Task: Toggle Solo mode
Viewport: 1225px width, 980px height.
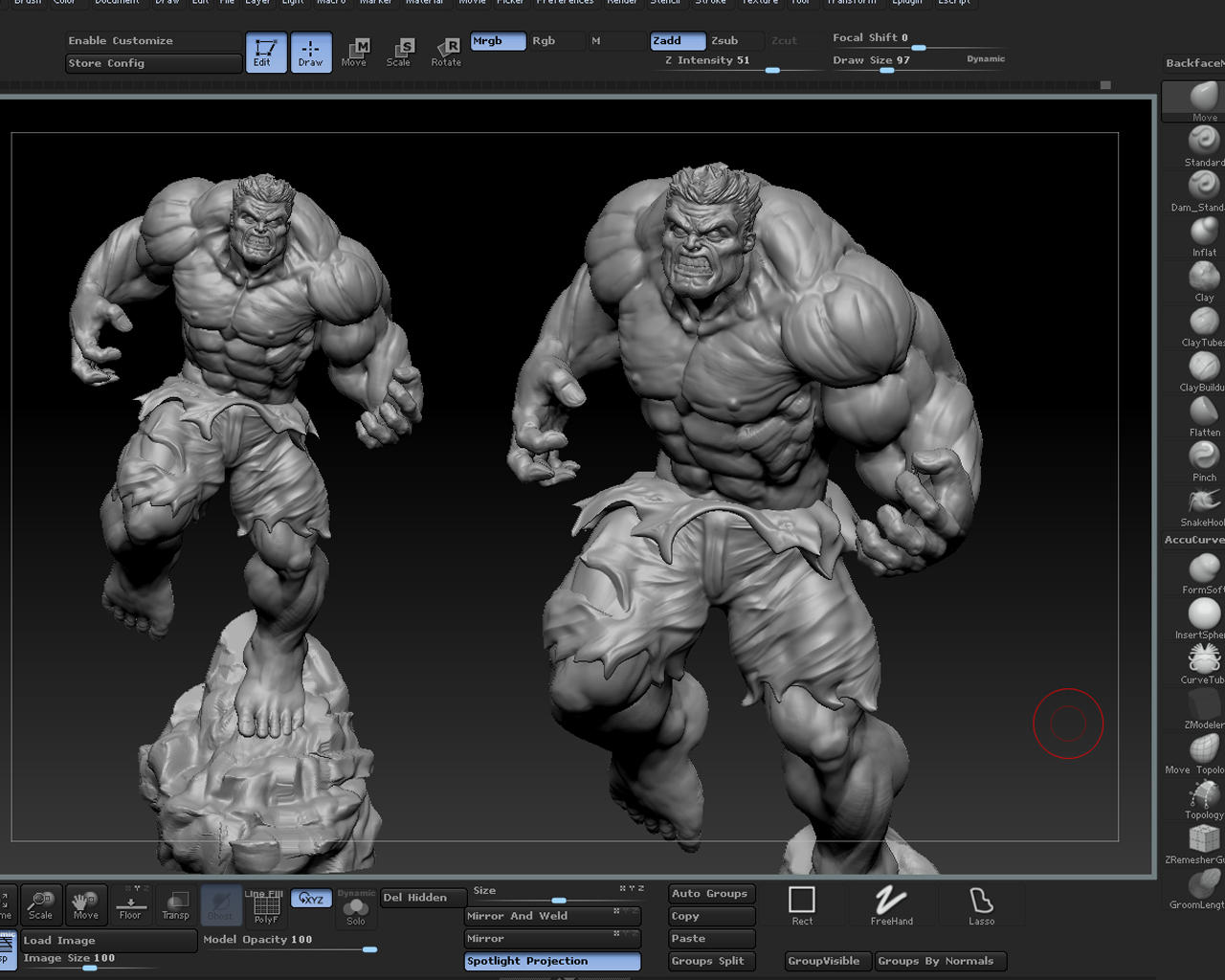Action: pyautogui.click(x=355, y=908)
